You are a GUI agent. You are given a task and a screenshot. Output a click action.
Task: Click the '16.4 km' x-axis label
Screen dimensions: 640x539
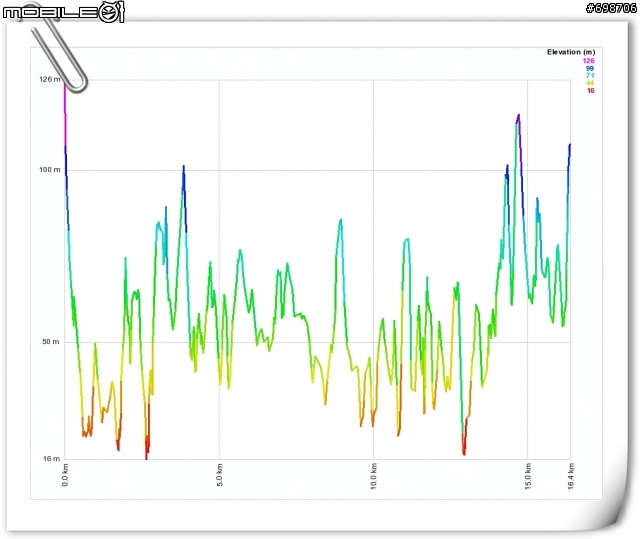pyautogui.click(x=571, y=476)
